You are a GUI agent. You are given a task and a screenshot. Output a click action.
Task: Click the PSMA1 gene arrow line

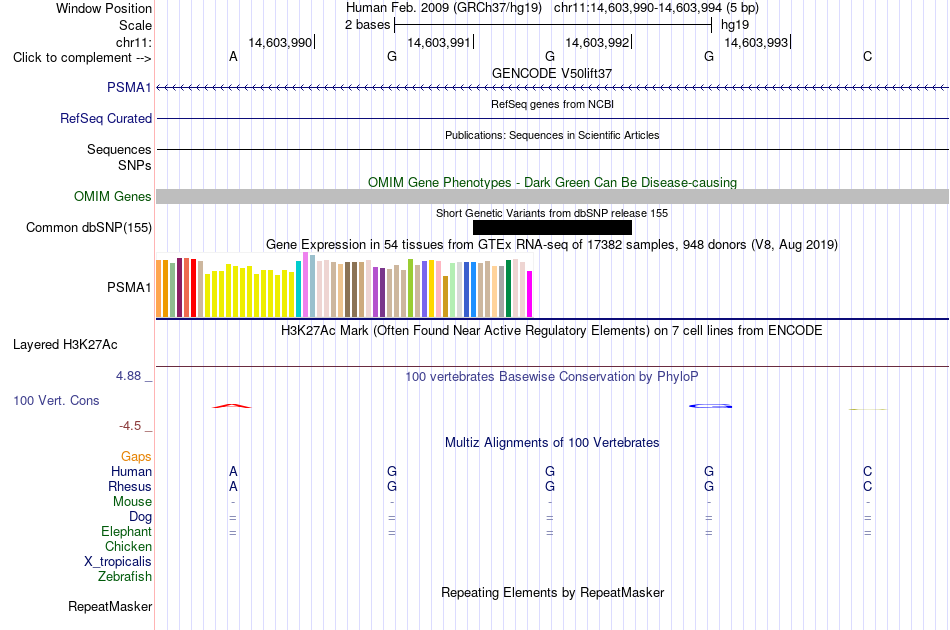tap(552, 88)
